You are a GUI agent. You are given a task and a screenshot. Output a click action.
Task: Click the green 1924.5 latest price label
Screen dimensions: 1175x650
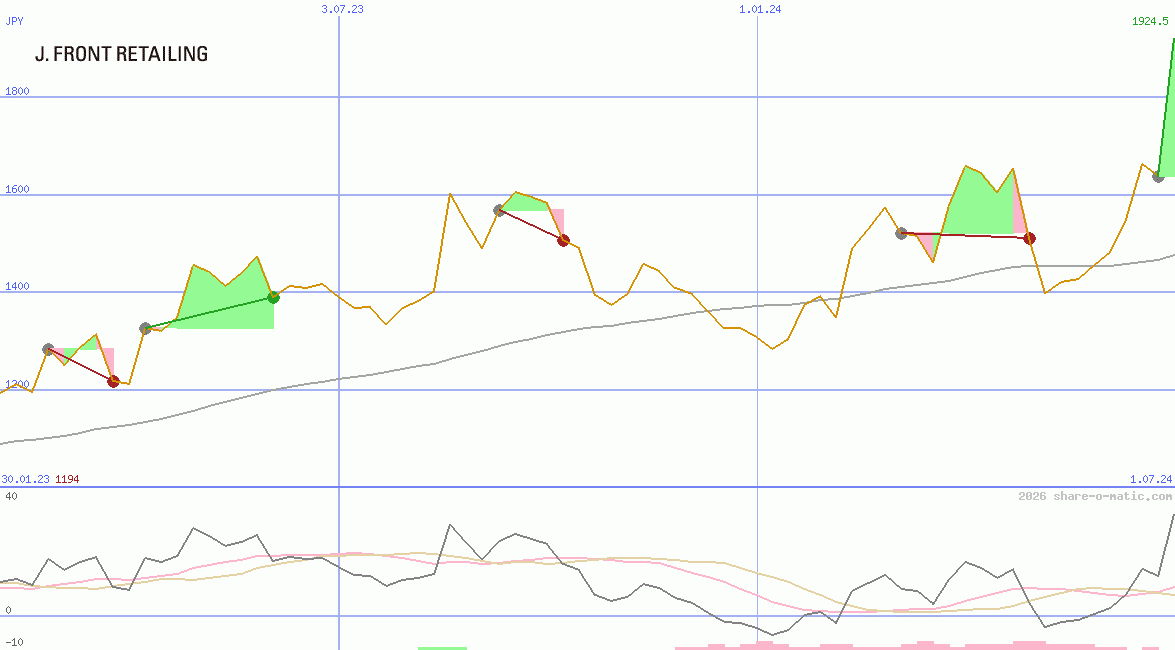(x=1151, y=21)
